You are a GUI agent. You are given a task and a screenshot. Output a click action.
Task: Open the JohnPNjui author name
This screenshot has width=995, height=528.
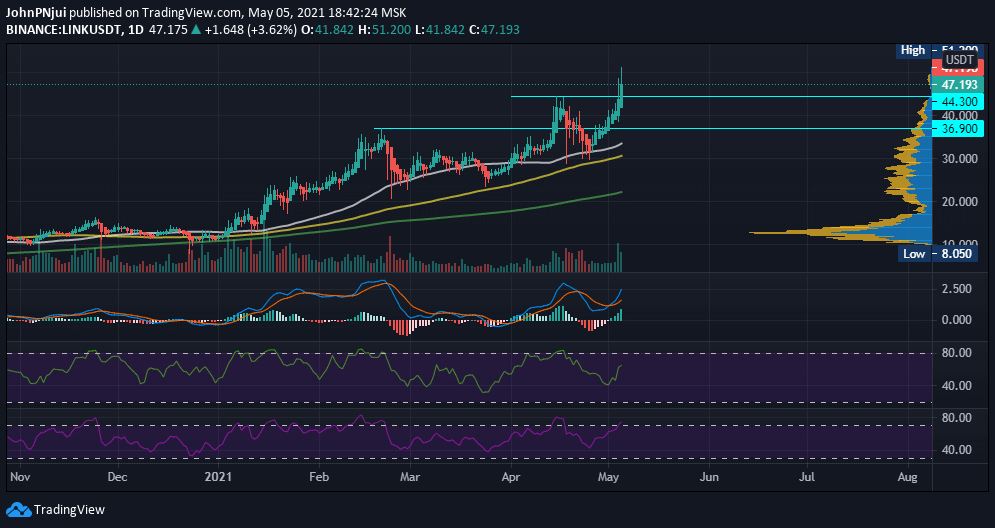(36, 13)
